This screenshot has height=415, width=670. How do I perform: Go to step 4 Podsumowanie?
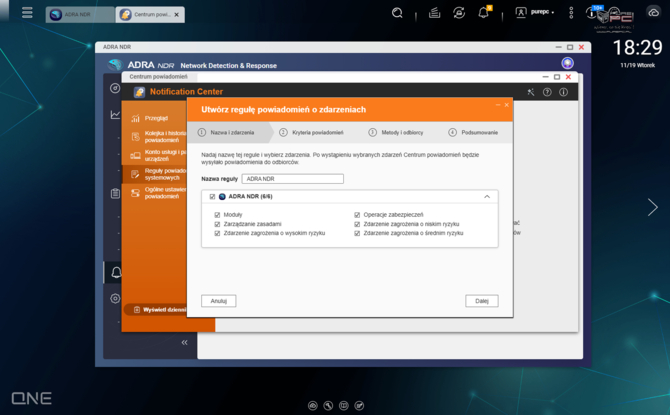pyautogui.click(x=473, y=132)
